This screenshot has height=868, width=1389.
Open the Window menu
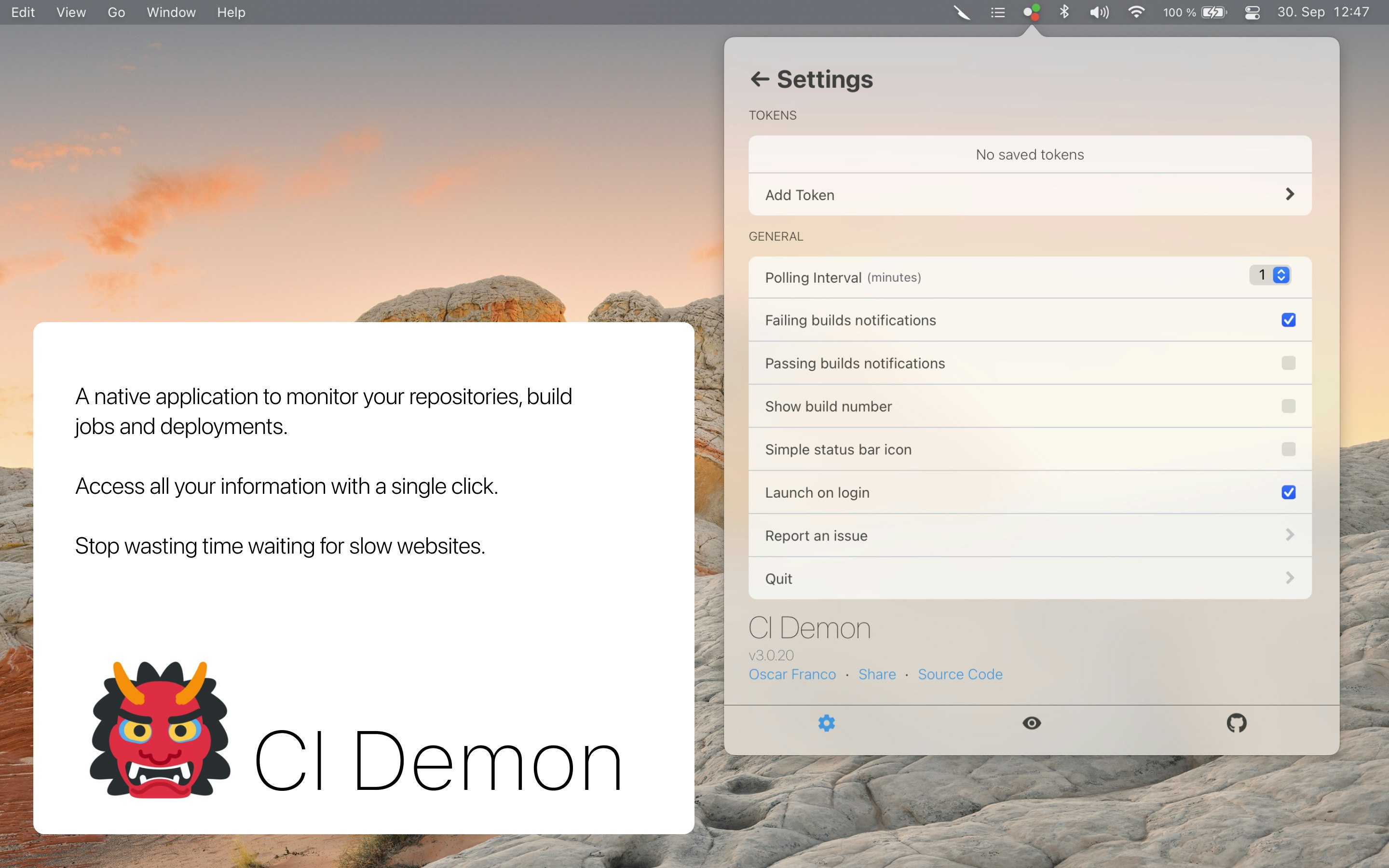[170, 12]
